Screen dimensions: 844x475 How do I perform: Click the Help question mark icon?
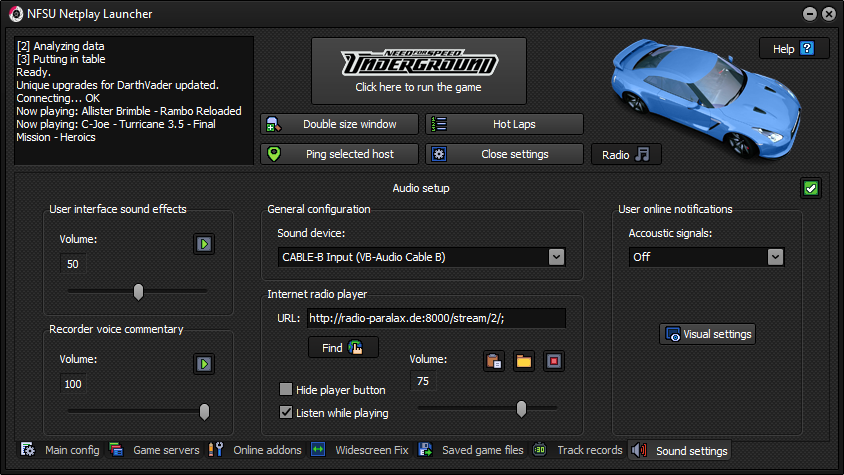[807, 48]
